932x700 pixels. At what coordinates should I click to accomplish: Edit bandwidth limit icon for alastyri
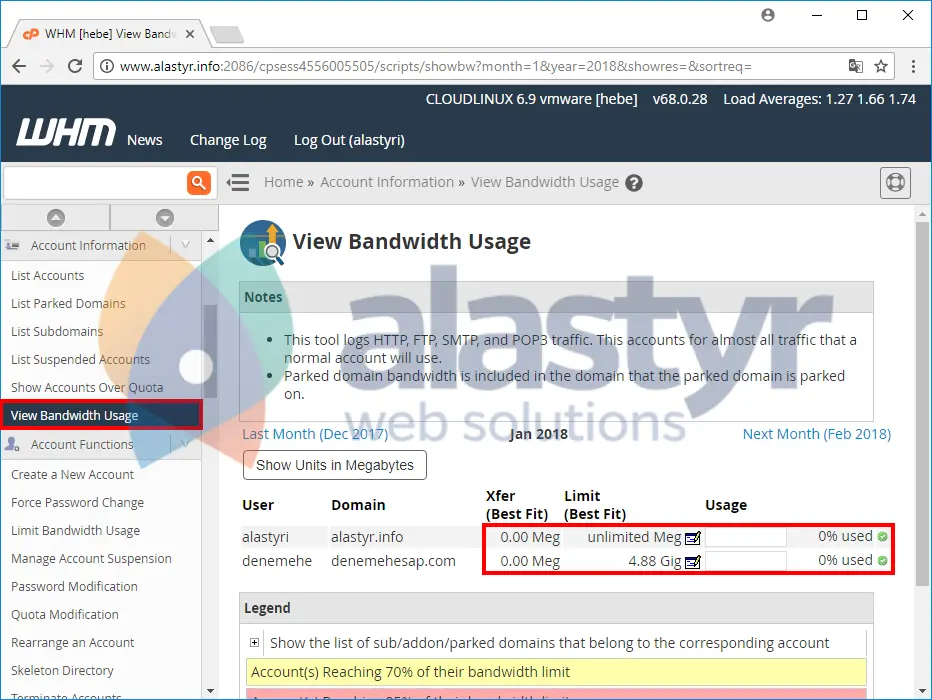tap(693, 538)
